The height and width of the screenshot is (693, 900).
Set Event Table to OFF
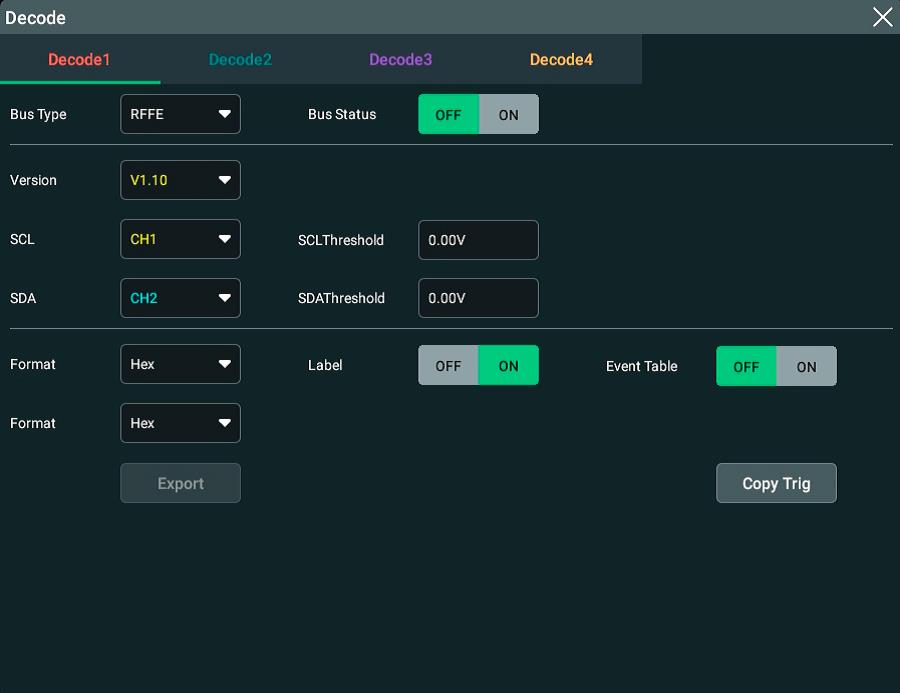[x=746, y=367]
